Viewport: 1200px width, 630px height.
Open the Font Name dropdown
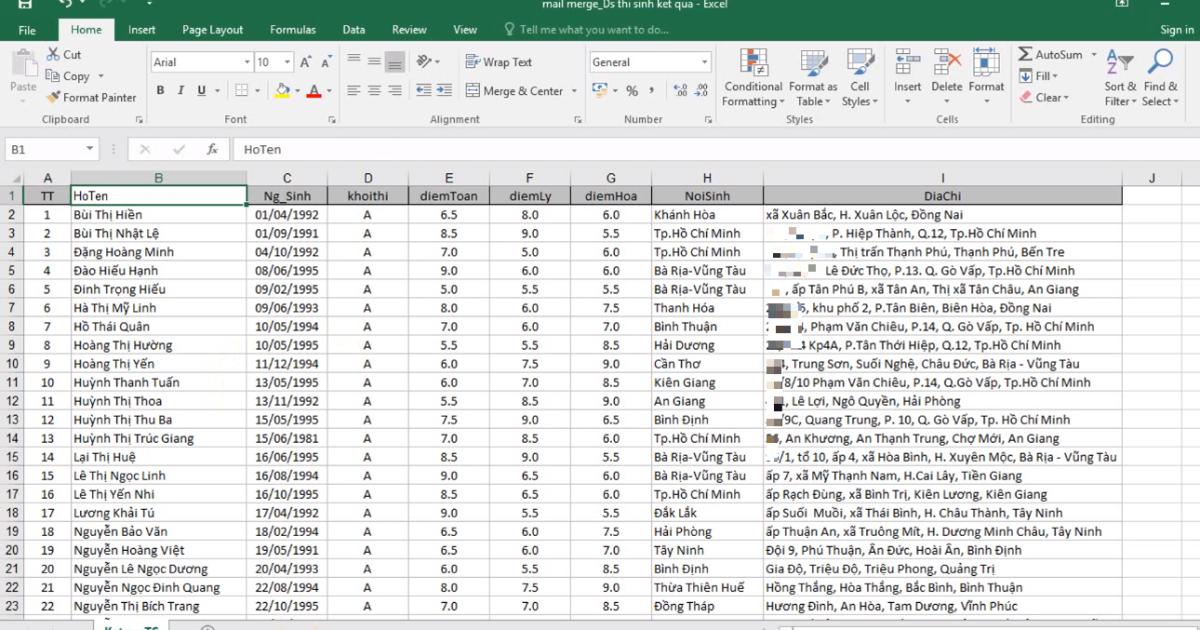click(244, 61)
